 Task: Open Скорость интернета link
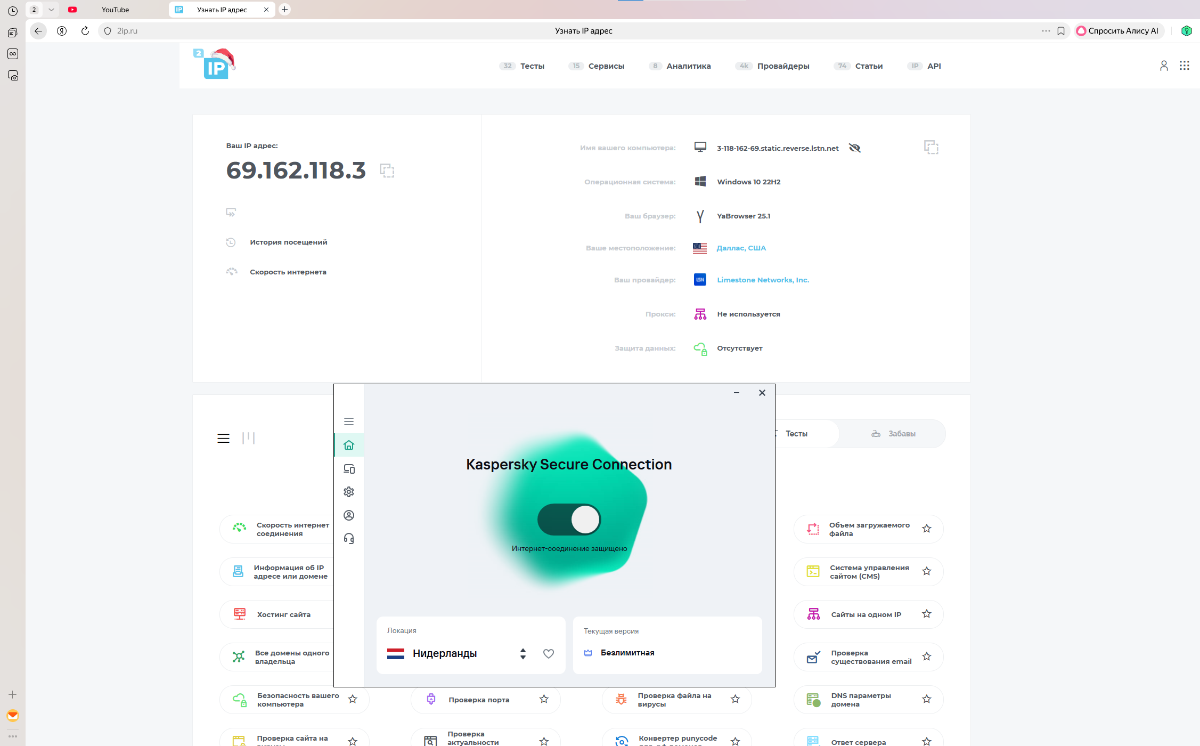point(288,272)
